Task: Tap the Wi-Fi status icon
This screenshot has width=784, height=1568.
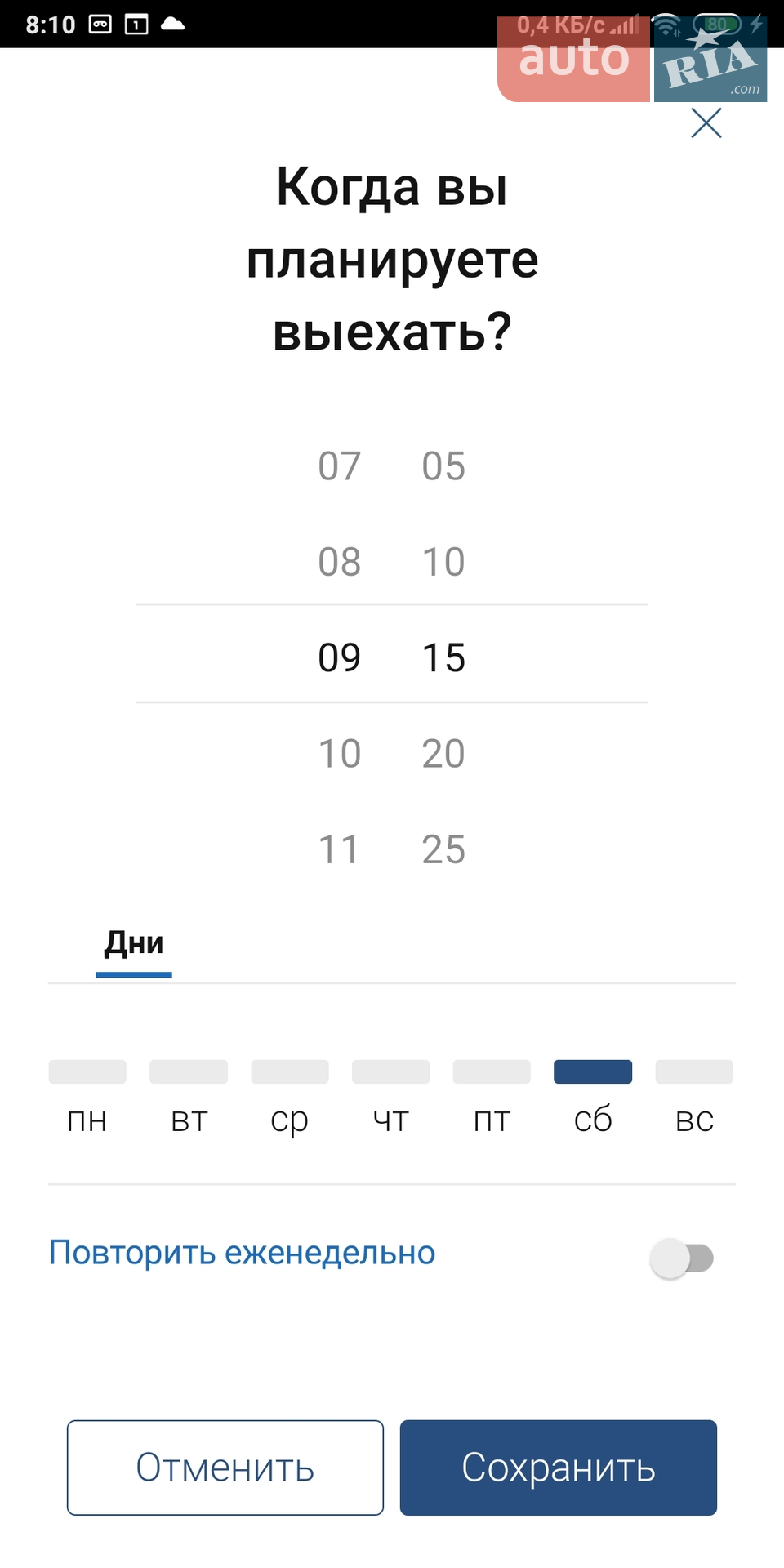Action: coord(668,24)
